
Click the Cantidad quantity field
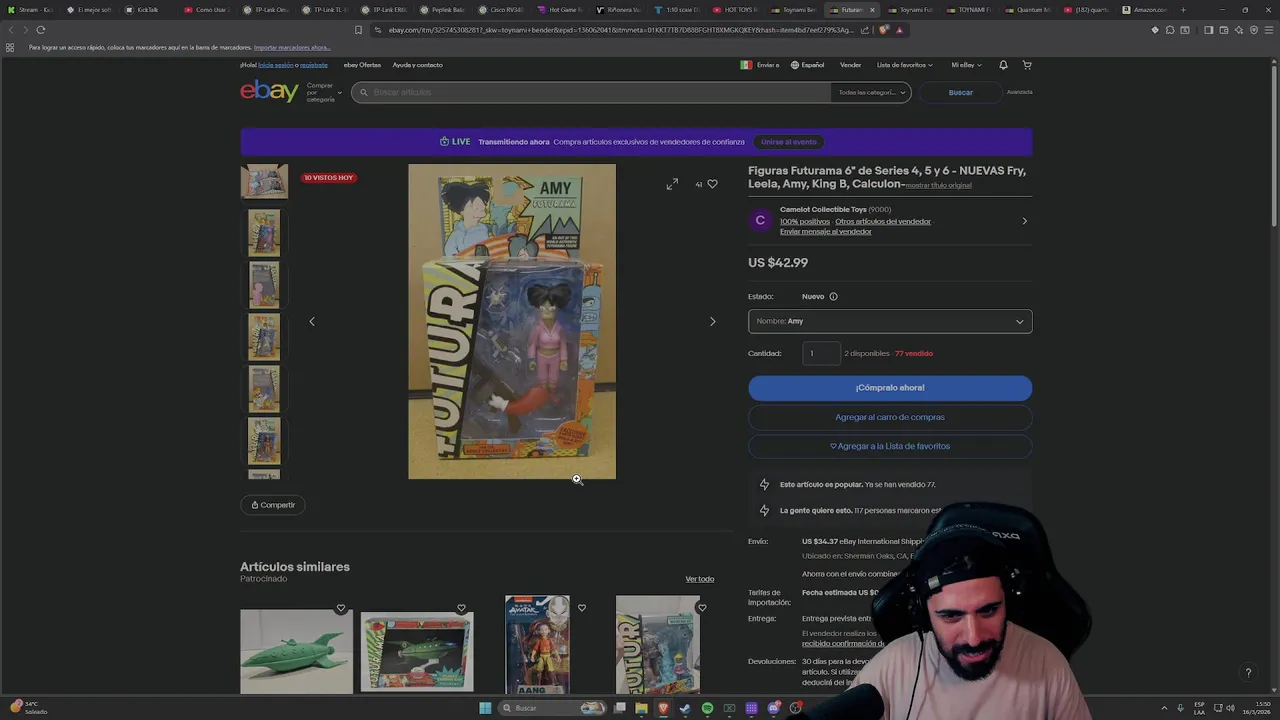click(821, 353)
